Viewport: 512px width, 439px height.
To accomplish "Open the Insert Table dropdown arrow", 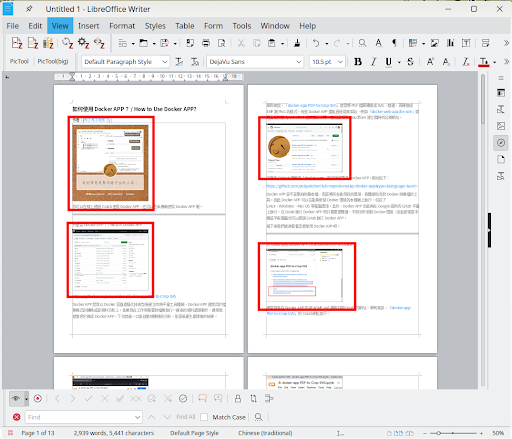I will click(424, 43).
